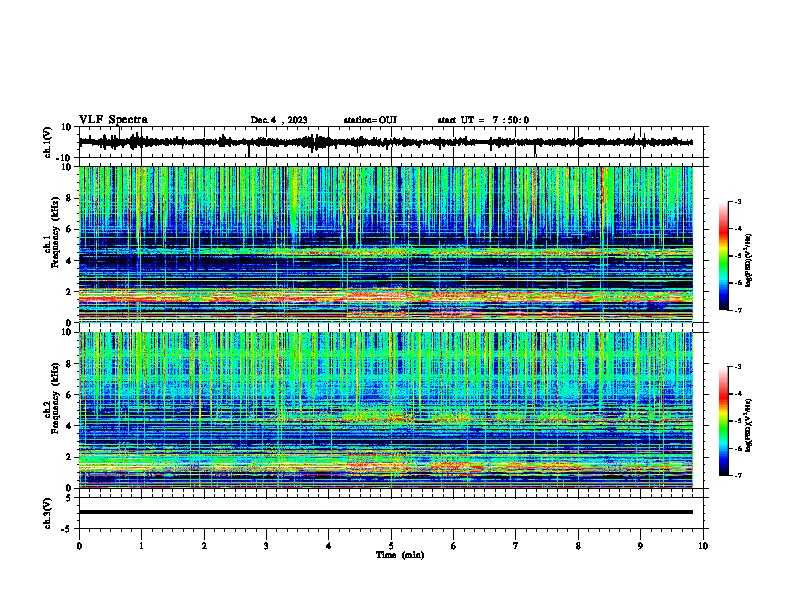This screenshot has width=792, height=612.
Task: Click the "8" tick on ch.1 frequency axis
Action: pos(69,198)
